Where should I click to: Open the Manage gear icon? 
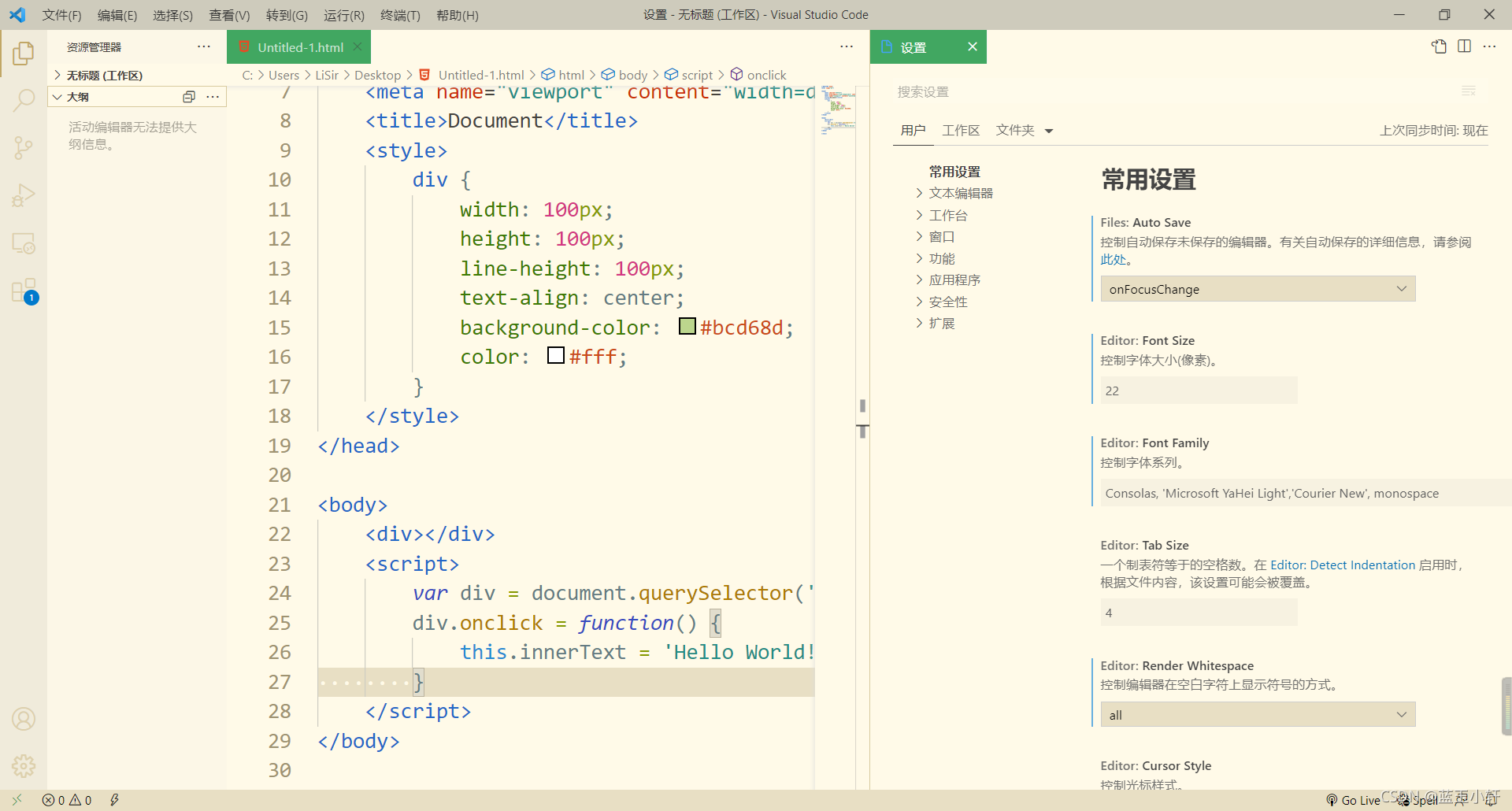coord(24,765)
